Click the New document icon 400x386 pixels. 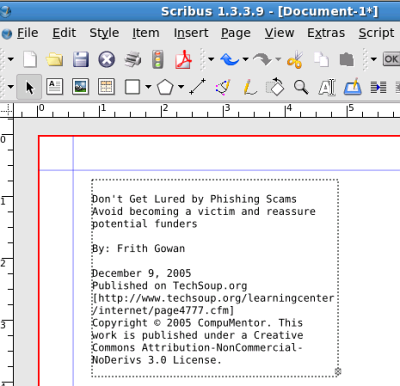click(30, 60)
